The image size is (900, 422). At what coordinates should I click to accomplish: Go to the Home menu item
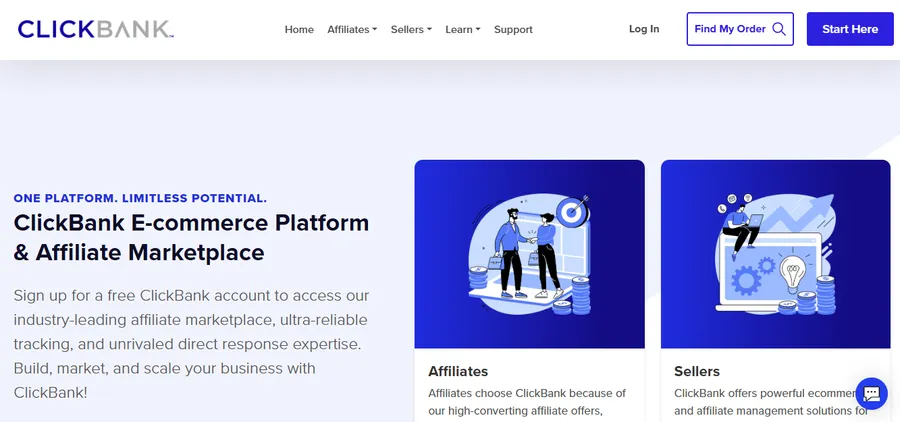pyautogui.click(x=299, y=29)
